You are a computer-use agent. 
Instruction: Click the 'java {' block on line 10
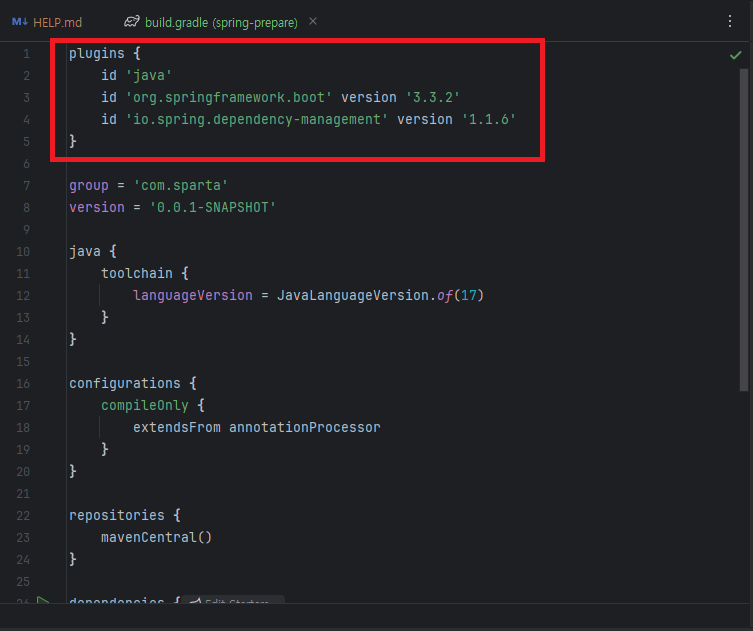pyautogui.click(x=93, y=251)
